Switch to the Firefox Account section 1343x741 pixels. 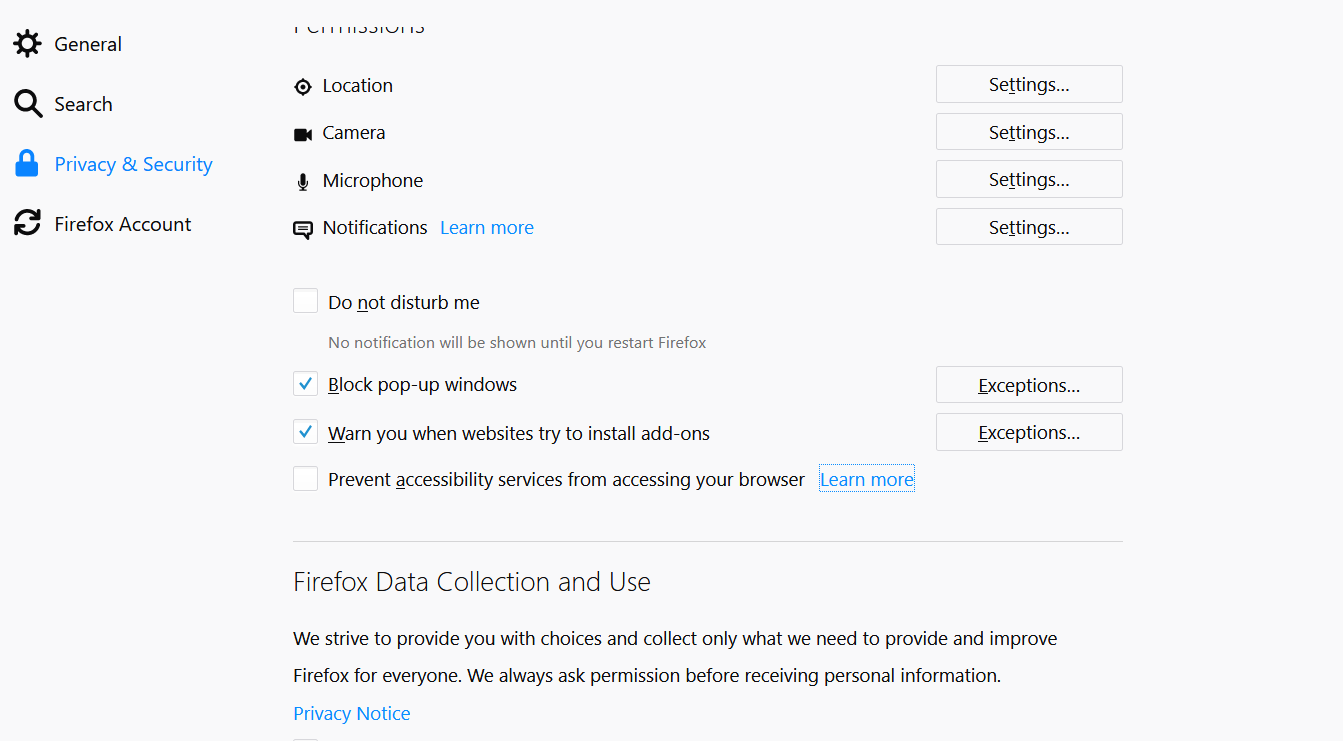pos(122,224)
